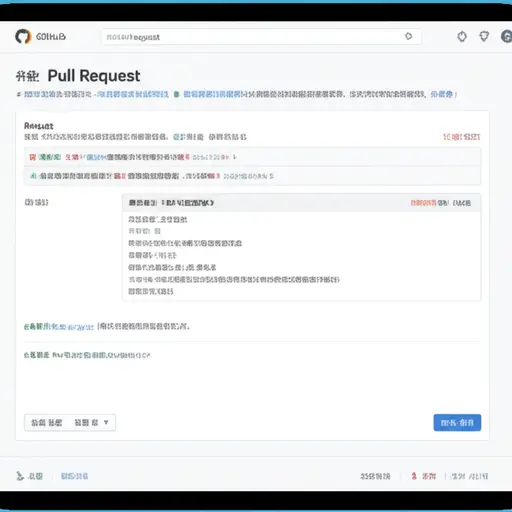Open the dropdown button with the down arrow

pyautogui.click(x=70, y=422)
